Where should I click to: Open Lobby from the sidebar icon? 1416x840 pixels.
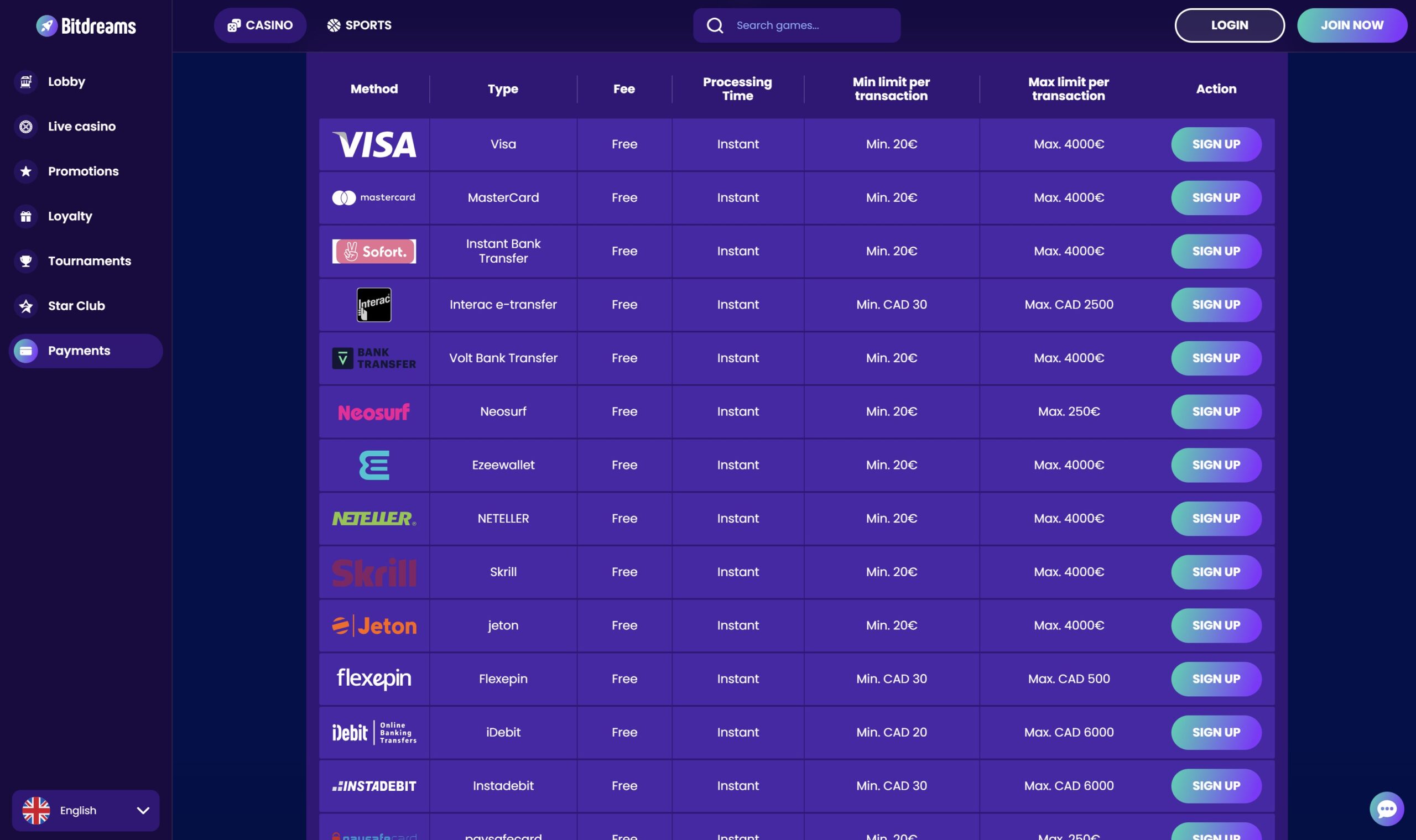pyautogui.click(x=25, y=81)
